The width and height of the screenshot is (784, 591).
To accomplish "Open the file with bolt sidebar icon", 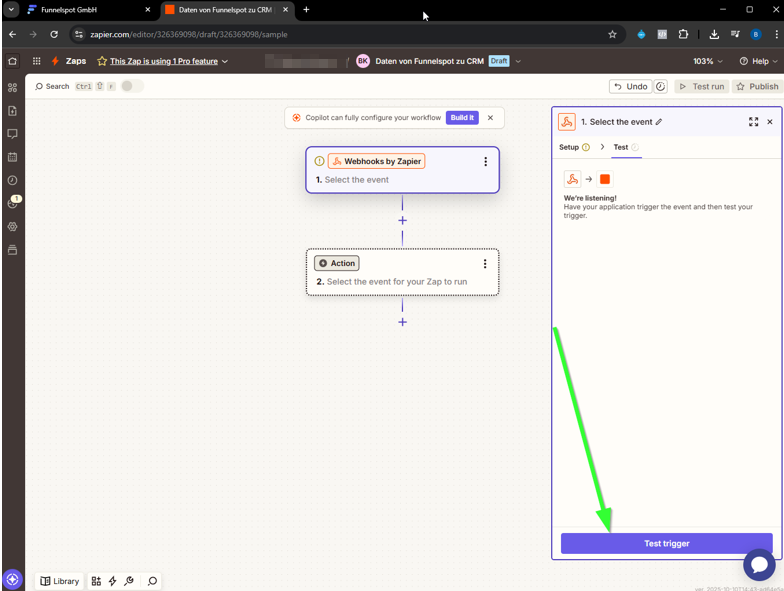I will tap(12, 110).
